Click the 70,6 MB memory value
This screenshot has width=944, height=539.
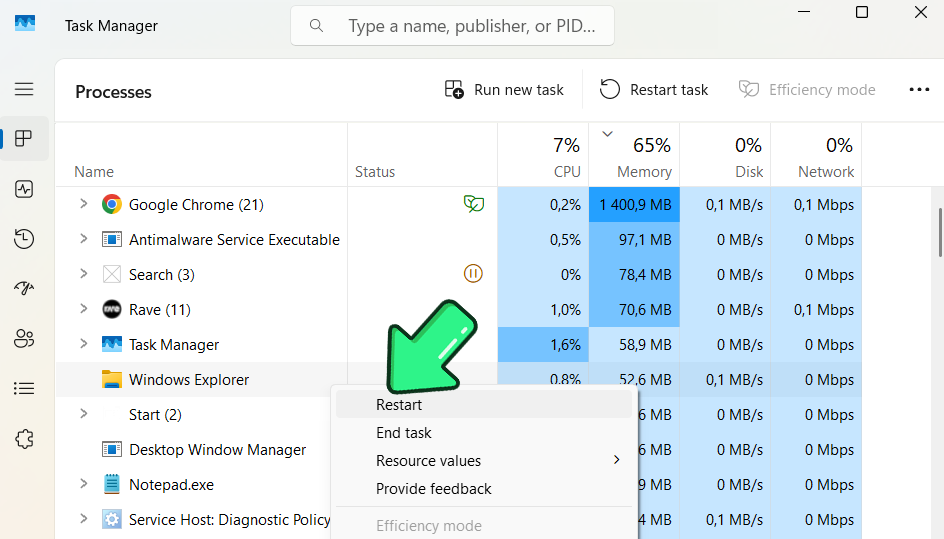click(645, 310)
